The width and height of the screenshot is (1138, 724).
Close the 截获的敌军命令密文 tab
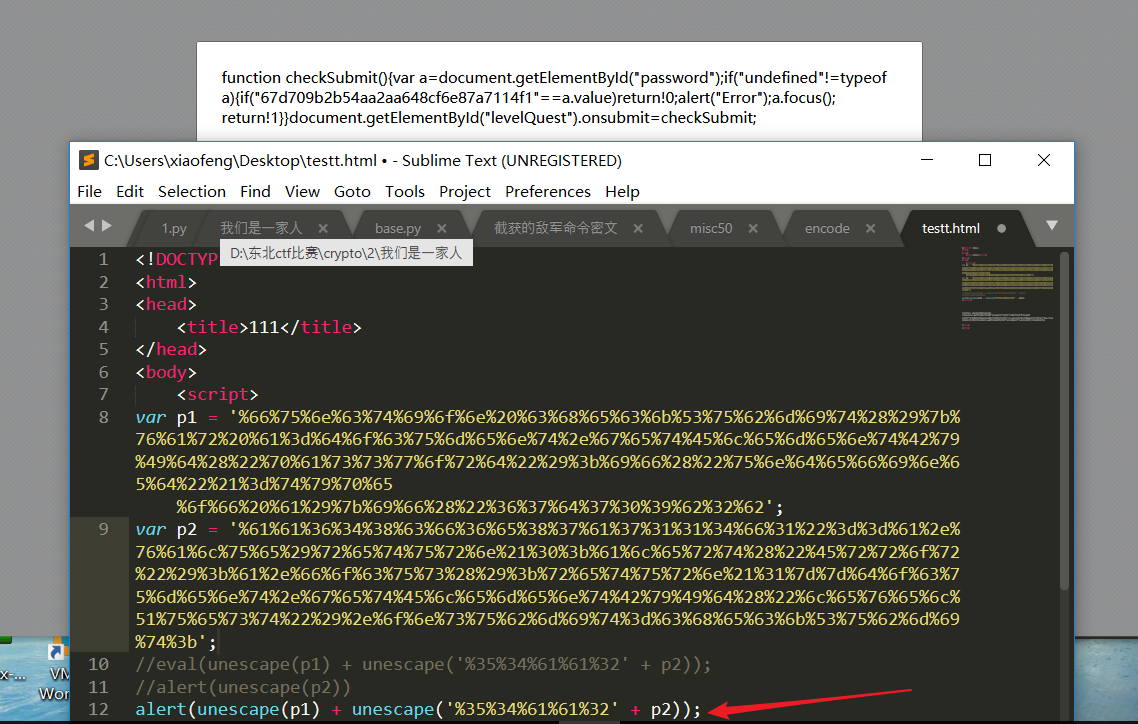pyautogui.click(x=638, y=229)
